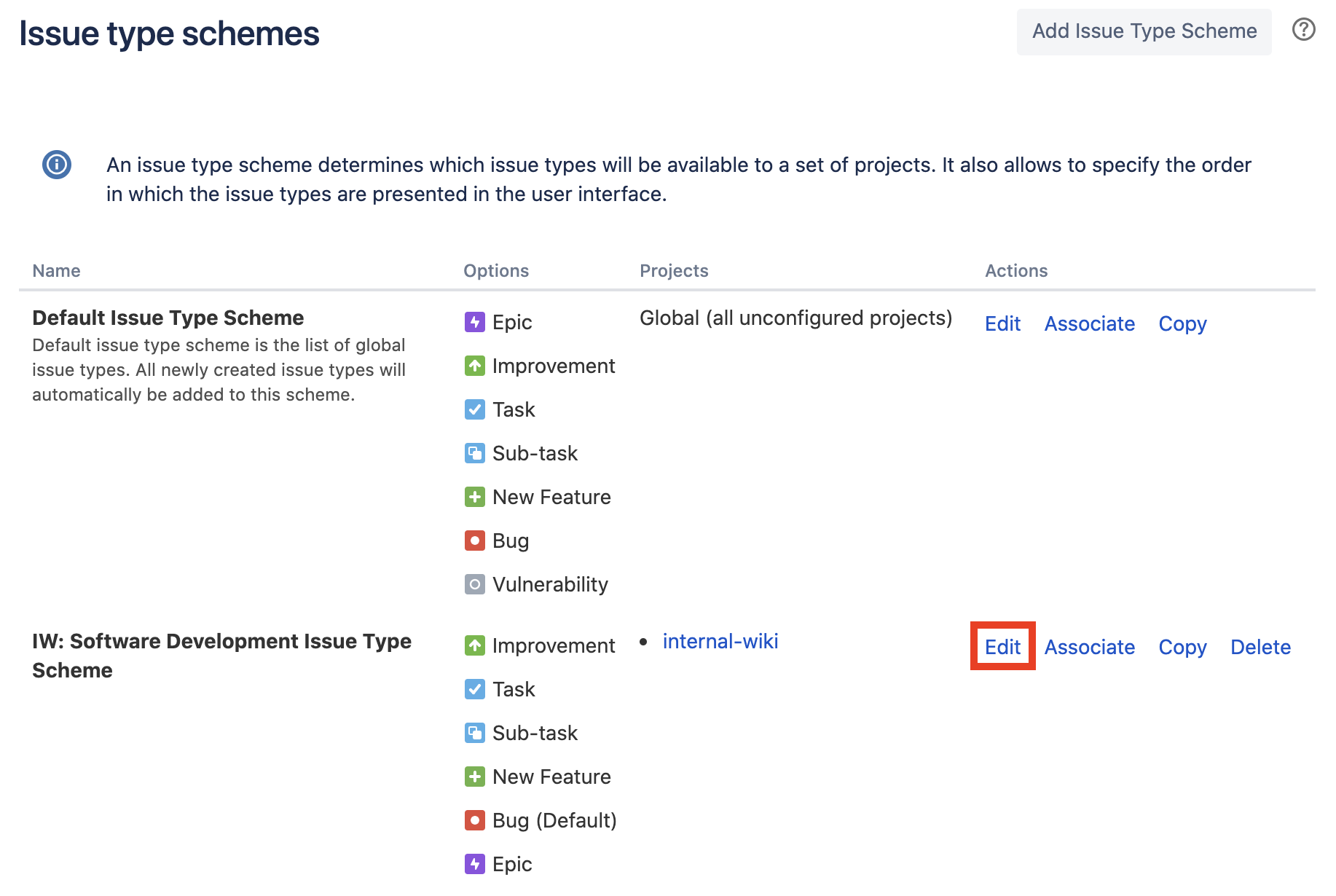Click the Bug (Default) icon in IW scheme

[x=475, y=820]
